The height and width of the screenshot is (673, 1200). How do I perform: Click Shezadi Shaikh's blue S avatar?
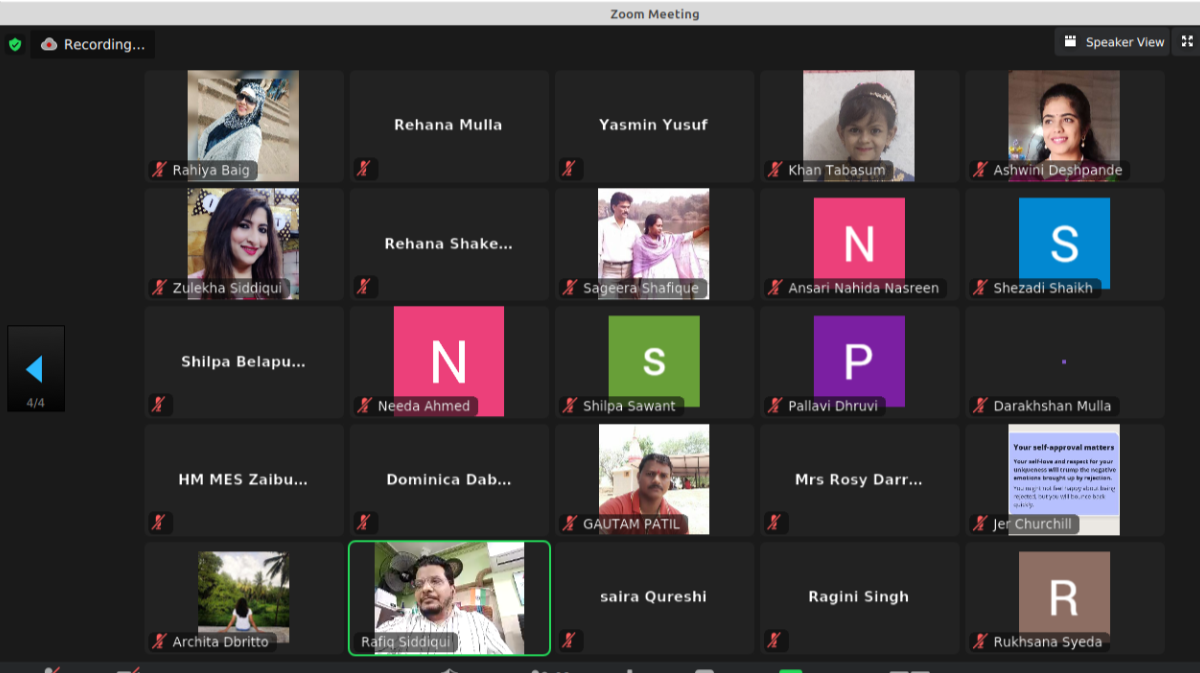coord(1064,241)
